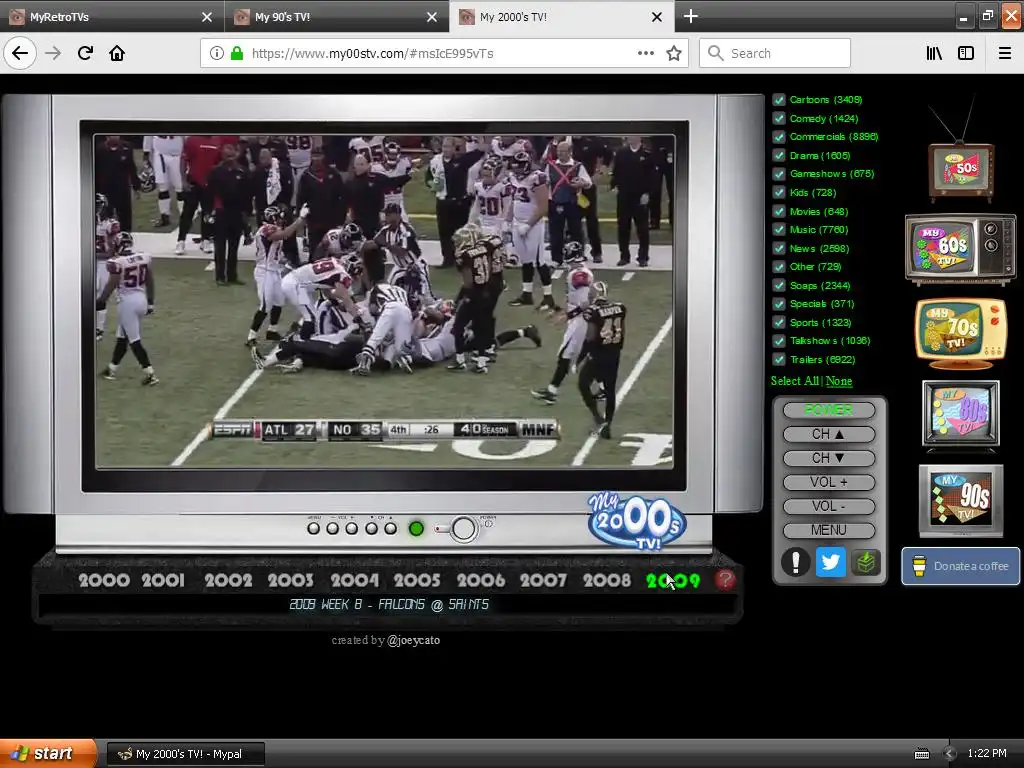Open the hamburger application menu

pyautogui.click(x=1005, y=53)
